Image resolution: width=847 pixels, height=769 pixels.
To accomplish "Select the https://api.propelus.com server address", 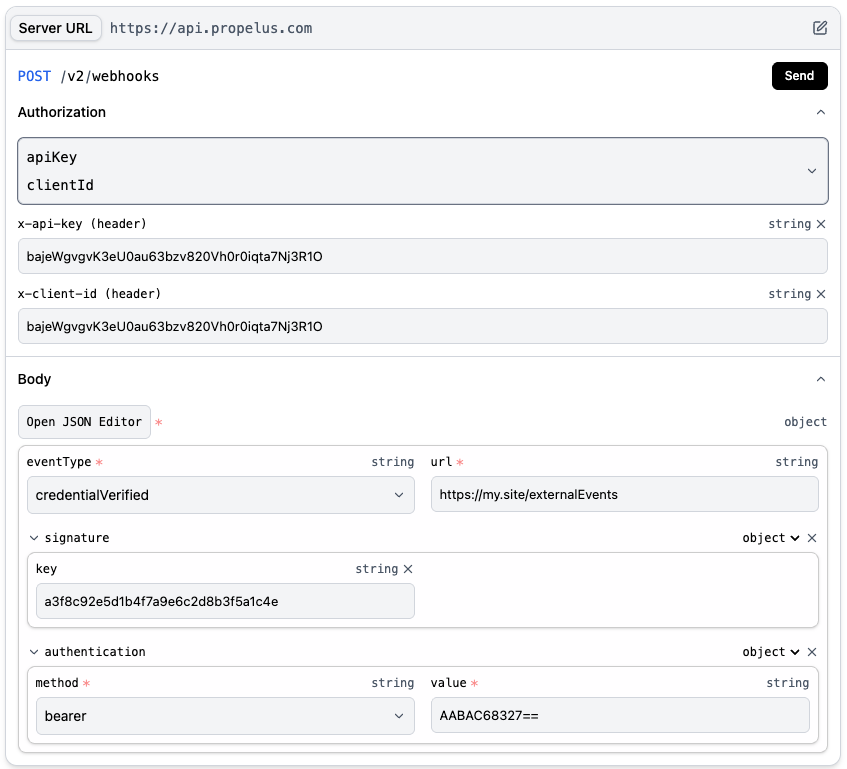I will [x=211, y=28].
